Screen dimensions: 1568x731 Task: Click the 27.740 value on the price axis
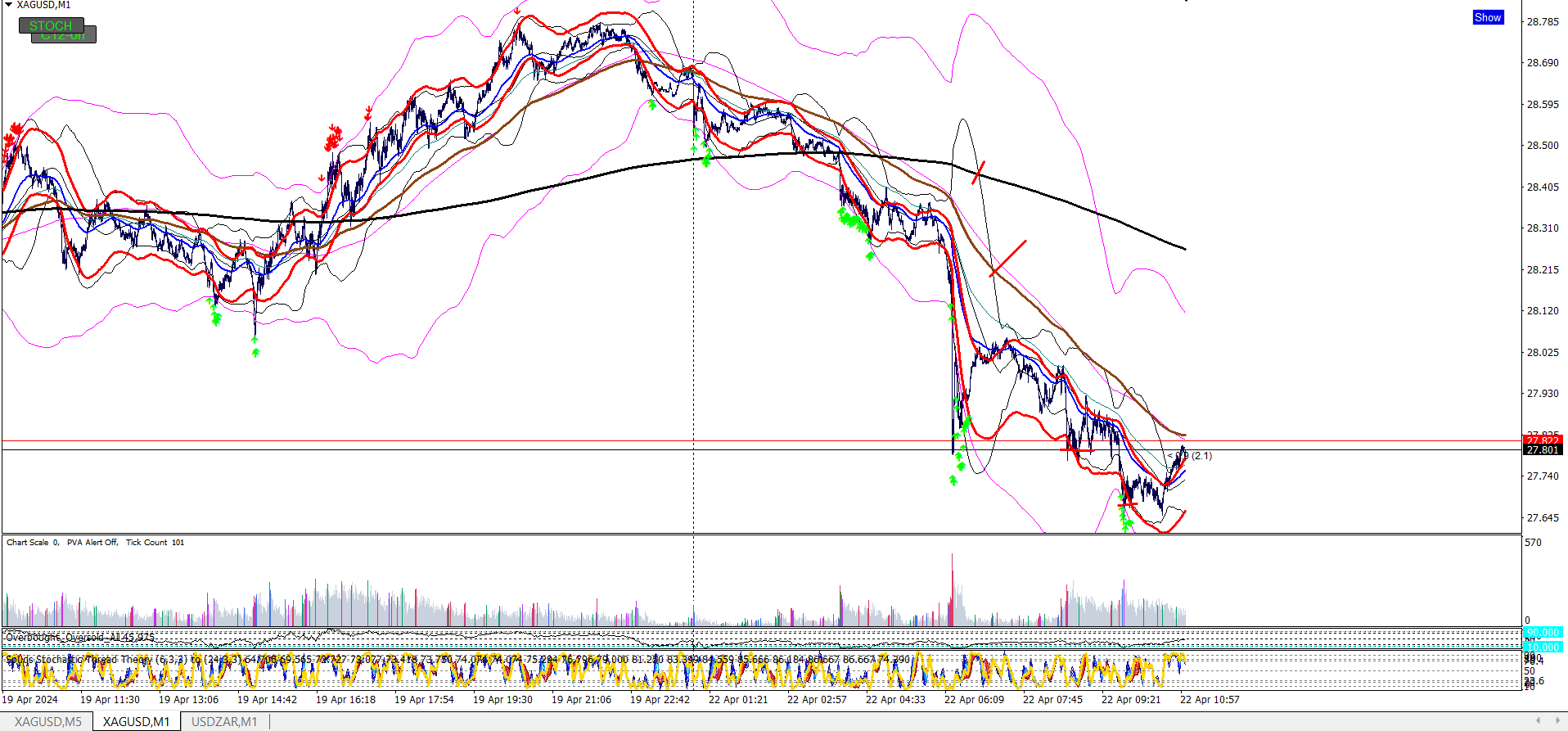click(x=1543, y=476)
